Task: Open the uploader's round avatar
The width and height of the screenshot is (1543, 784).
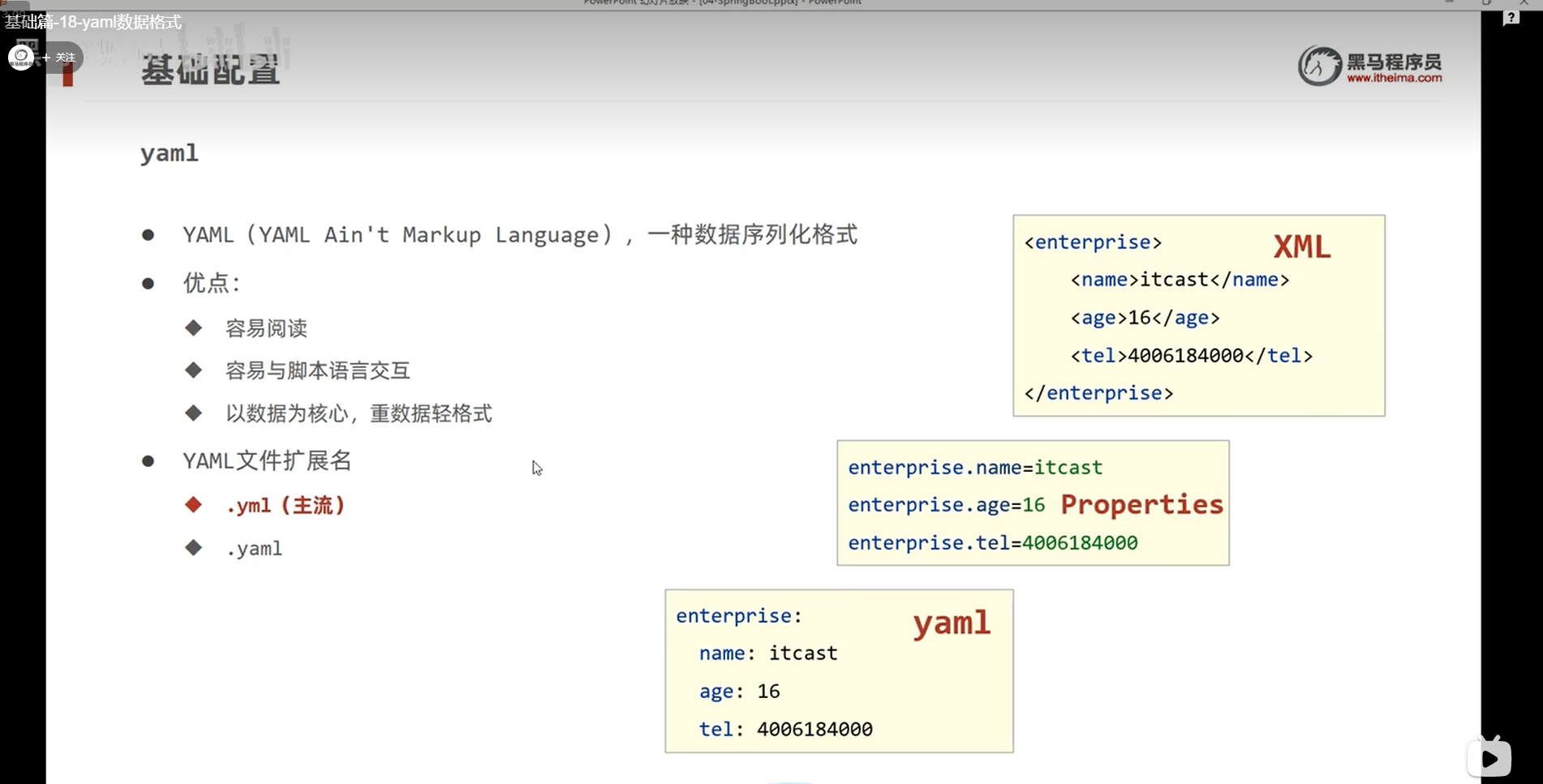Action: pyautogui.click(x=21, y=58)
